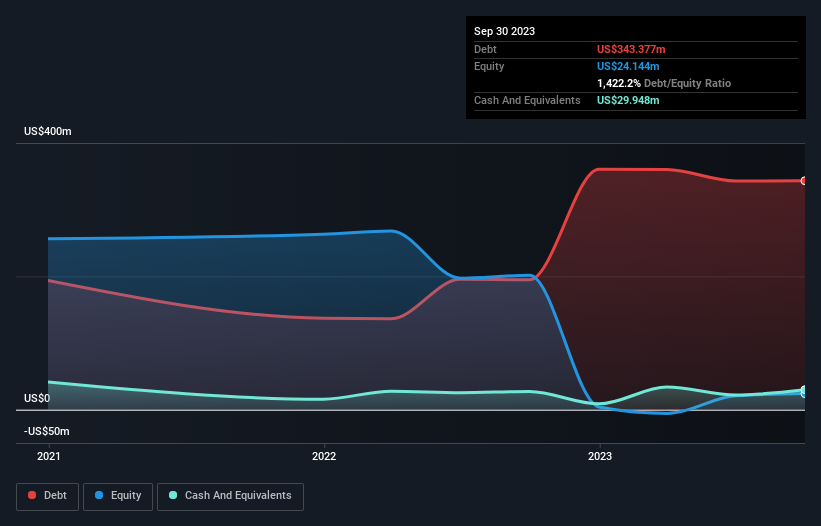The width and height of the screenshot is (821, 526).
Task: Click the 1,422.2% Debt/Equity Ratio text
Action: [664, 83]
